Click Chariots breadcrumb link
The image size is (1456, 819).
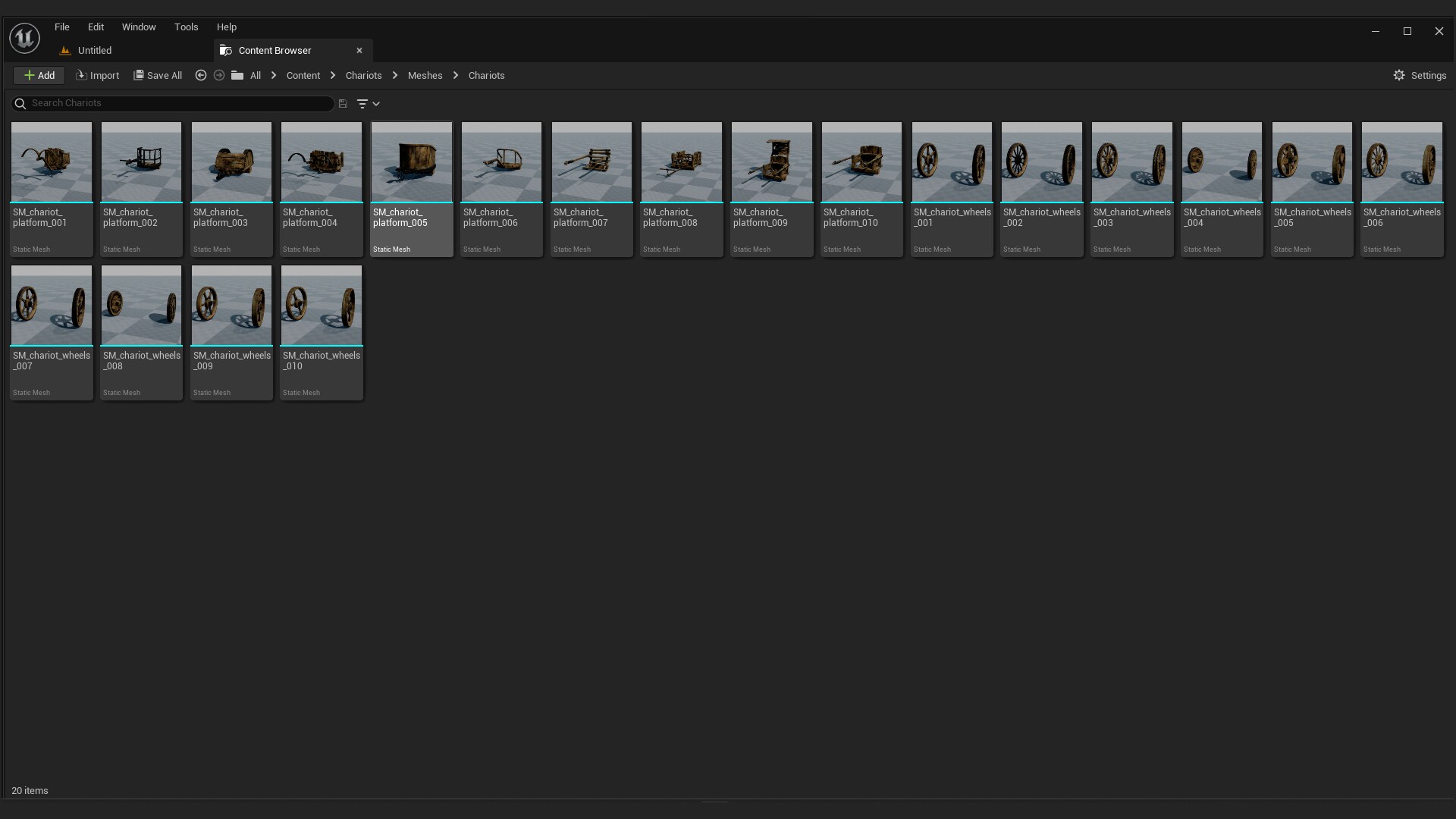pyautogui.click(x=363, y=75)
